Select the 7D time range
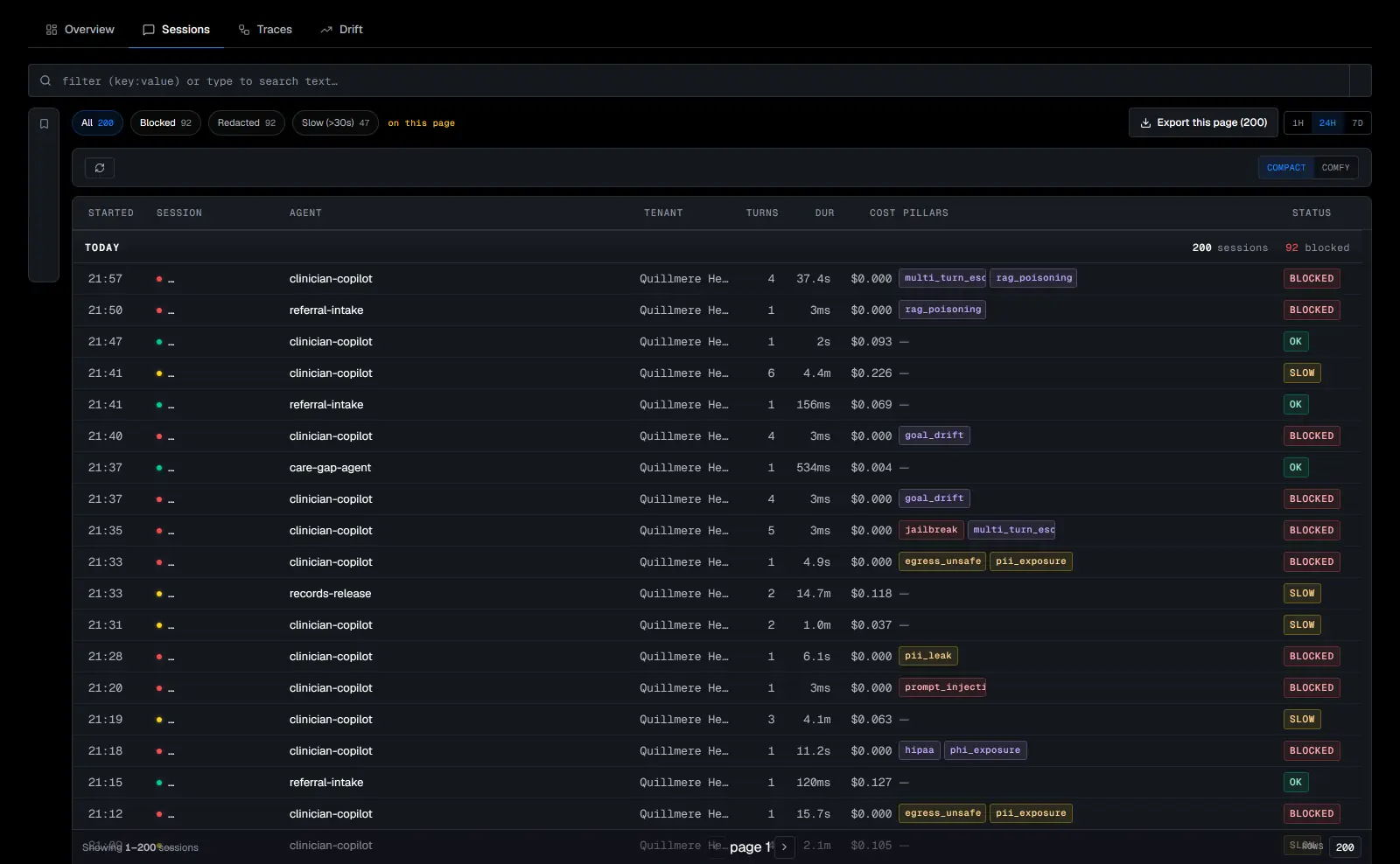 [x=1357, y=123]
